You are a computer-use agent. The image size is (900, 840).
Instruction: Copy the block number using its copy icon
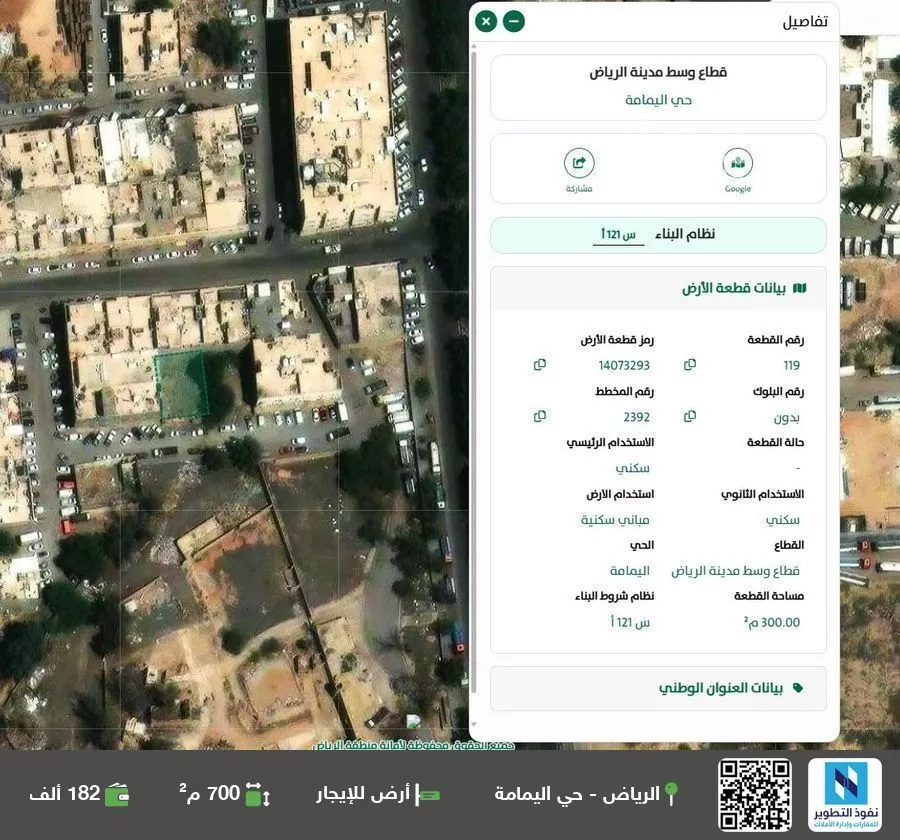click(x=690, y=416)
